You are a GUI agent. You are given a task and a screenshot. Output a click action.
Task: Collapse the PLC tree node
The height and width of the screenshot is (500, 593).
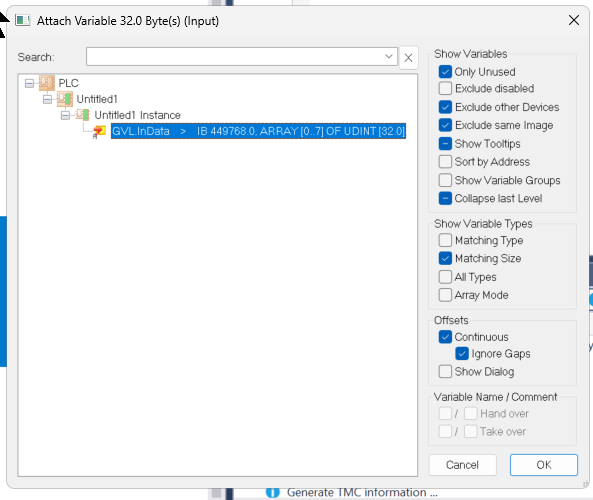tap(29, 83)
